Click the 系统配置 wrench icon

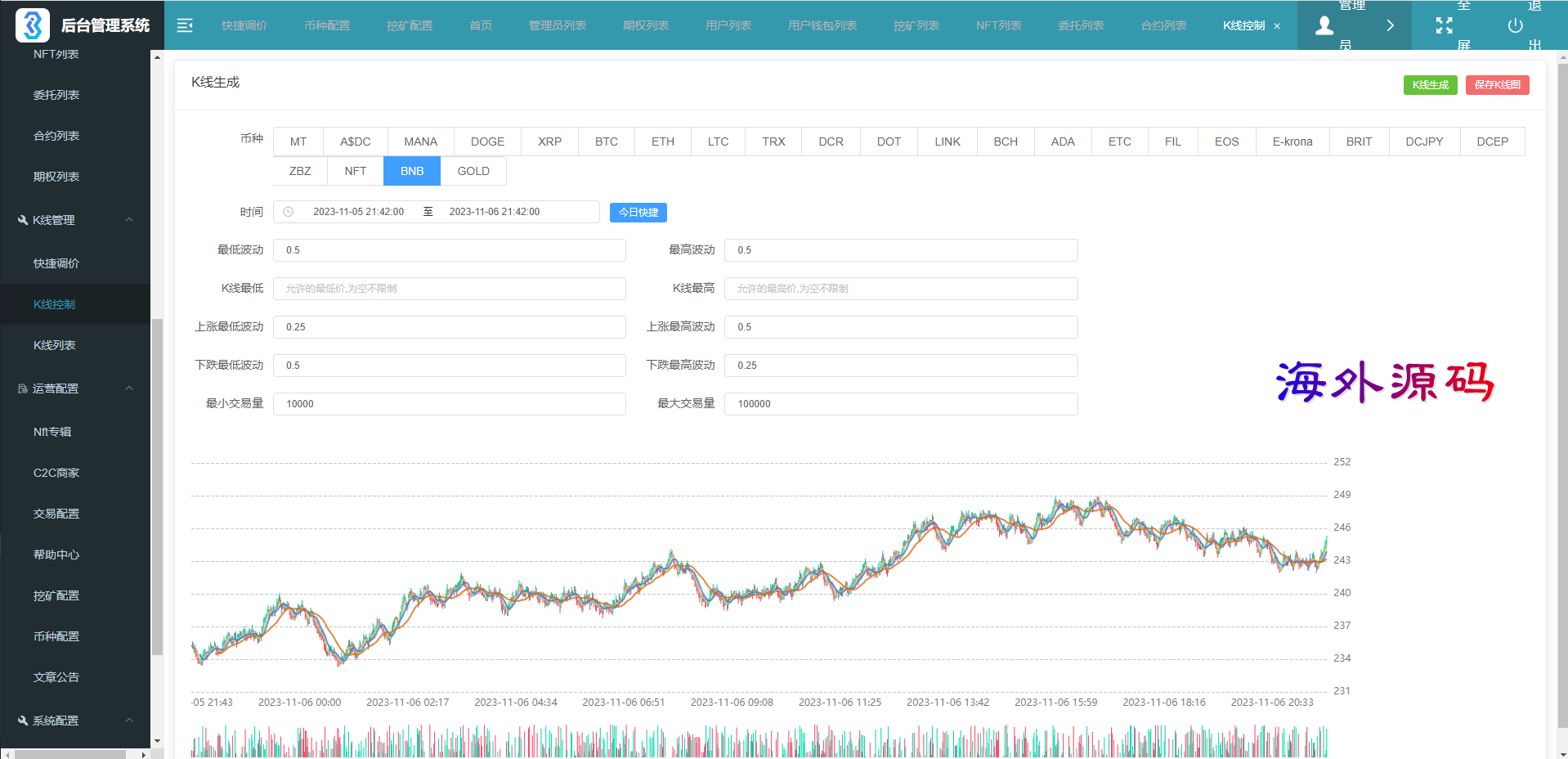click(x=23, y=721)
